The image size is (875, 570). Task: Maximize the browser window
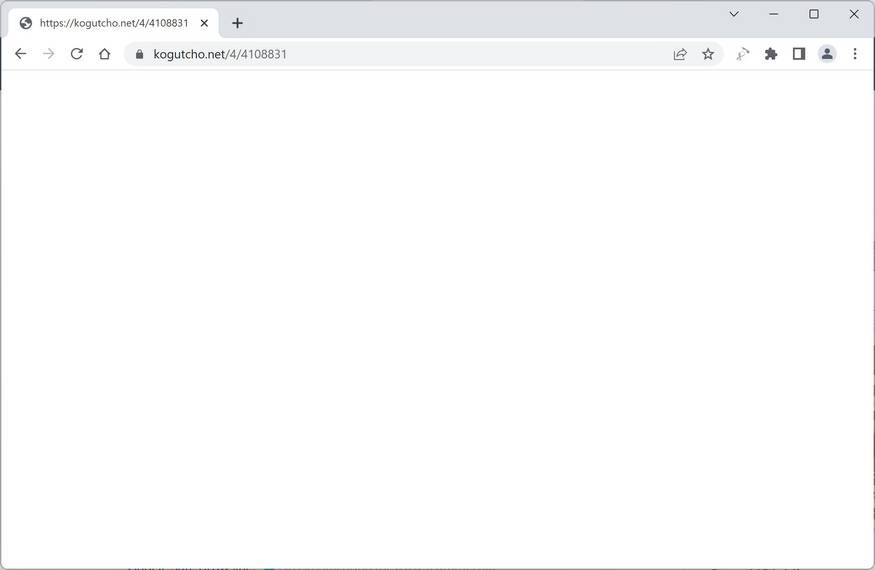(x=814, y=14)
